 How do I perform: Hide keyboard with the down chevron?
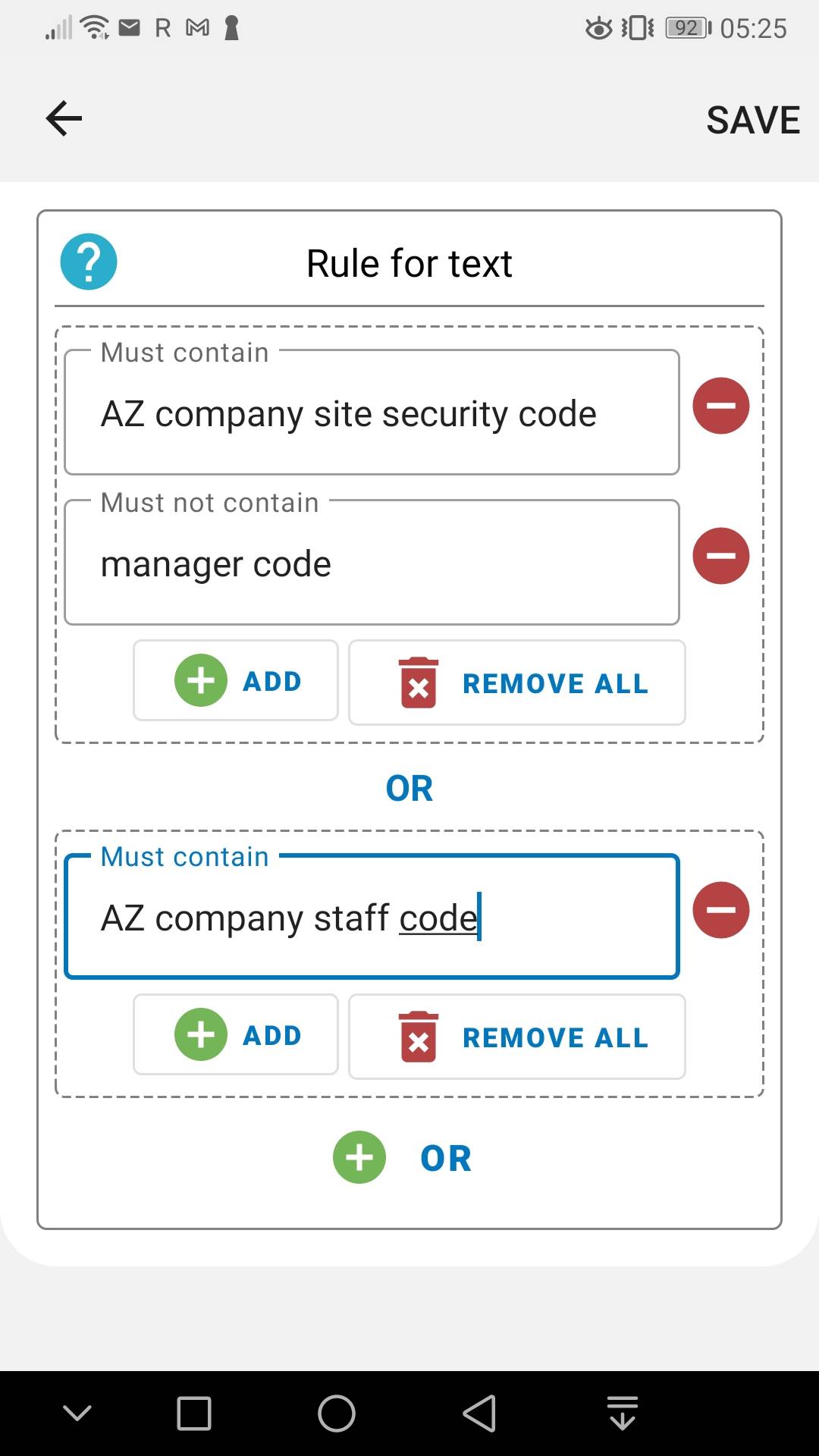tap(77, 1413)
